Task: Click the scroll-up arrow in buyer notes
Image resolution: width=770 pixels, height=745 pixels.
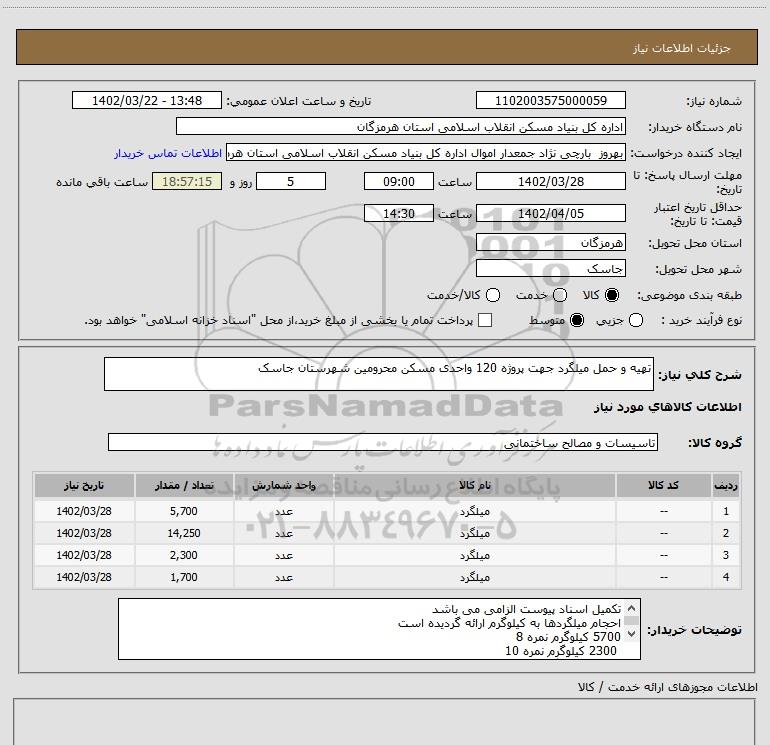Action: click(632, 608)
